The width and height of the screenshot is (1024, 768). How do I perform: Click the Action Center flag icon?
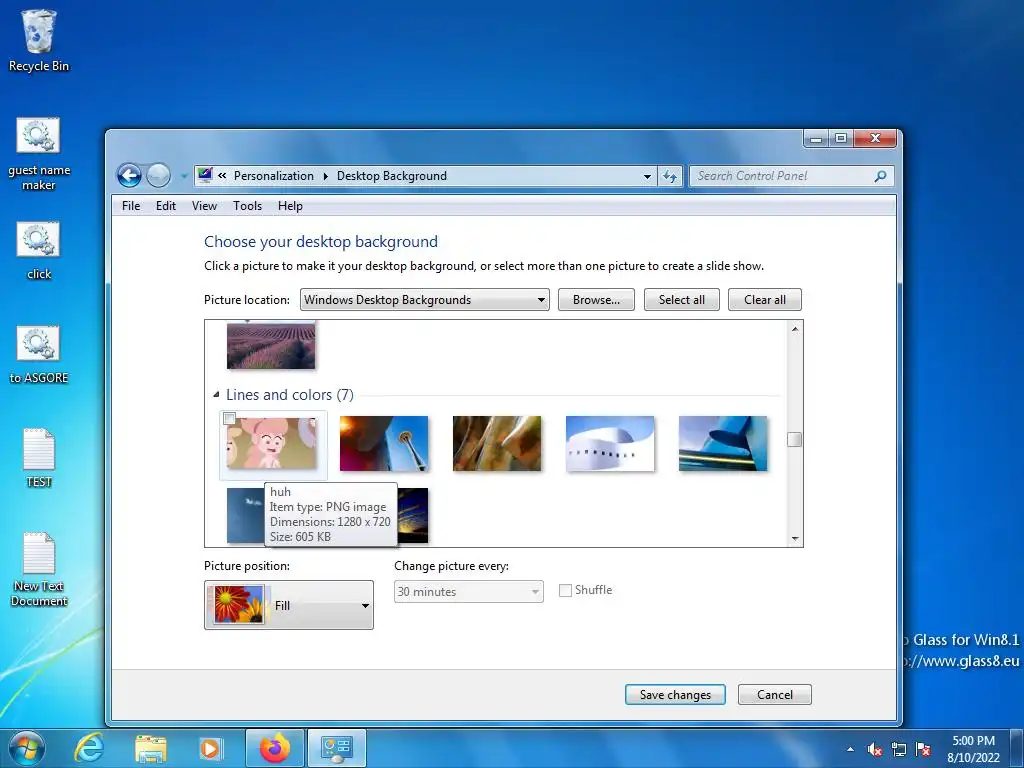click(923, 750)
